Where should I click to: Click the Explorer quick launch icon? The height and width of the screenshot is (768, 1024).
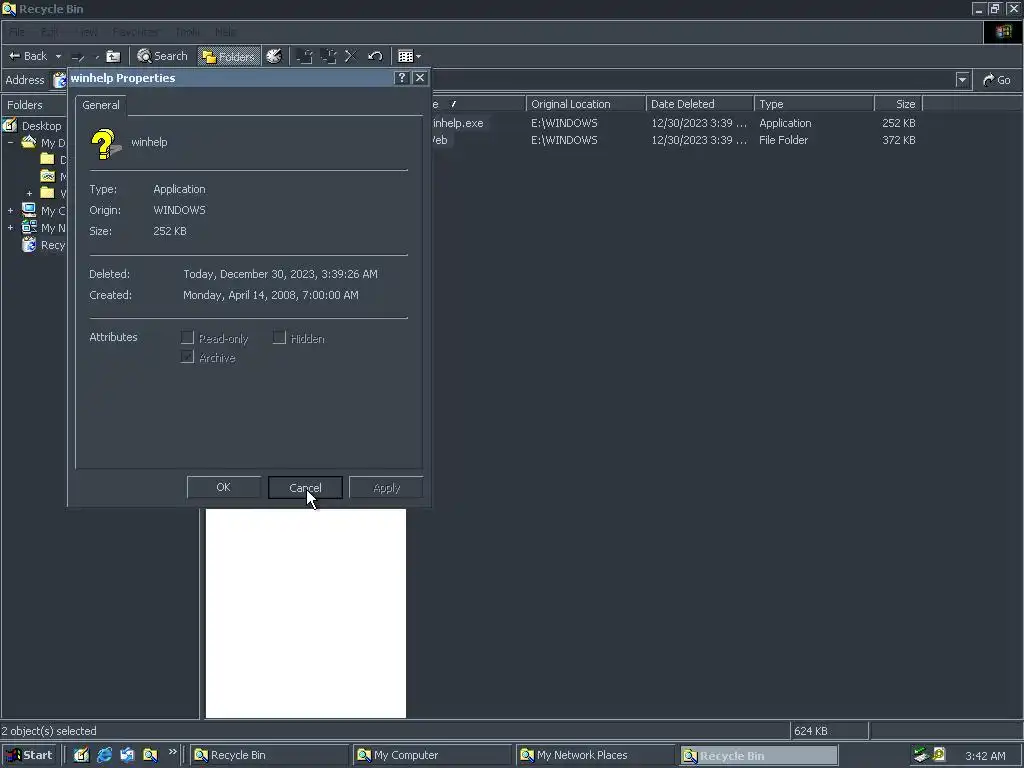click(x=150, y=755)
